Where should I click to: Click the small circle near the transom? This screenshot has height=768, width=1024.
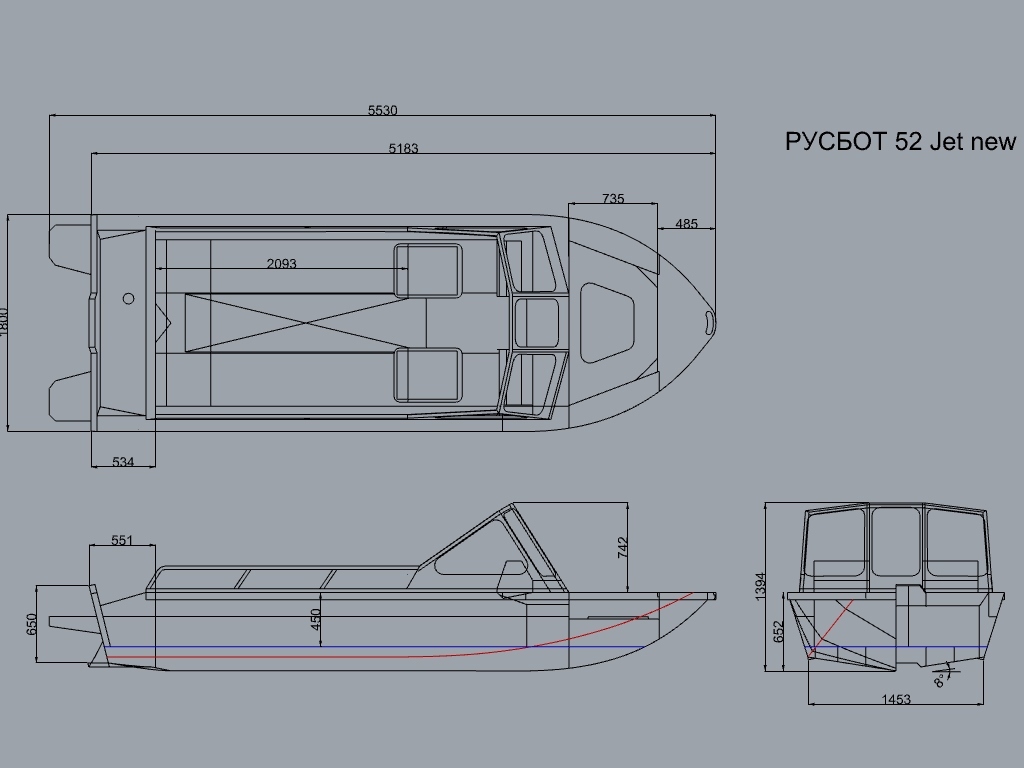129,298
